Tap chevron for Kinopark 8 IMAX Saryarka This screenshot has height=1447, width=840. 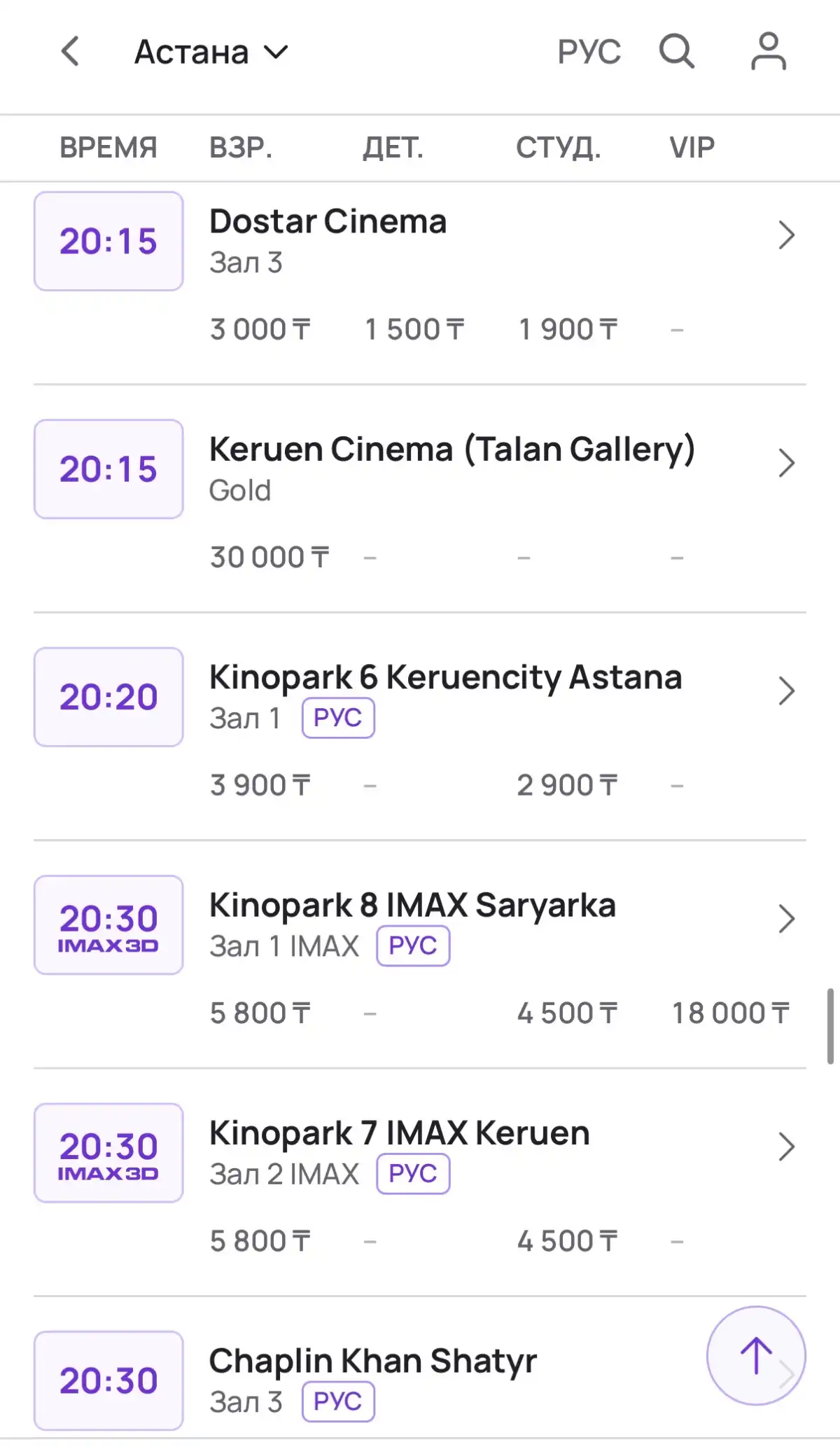point(786,919)
